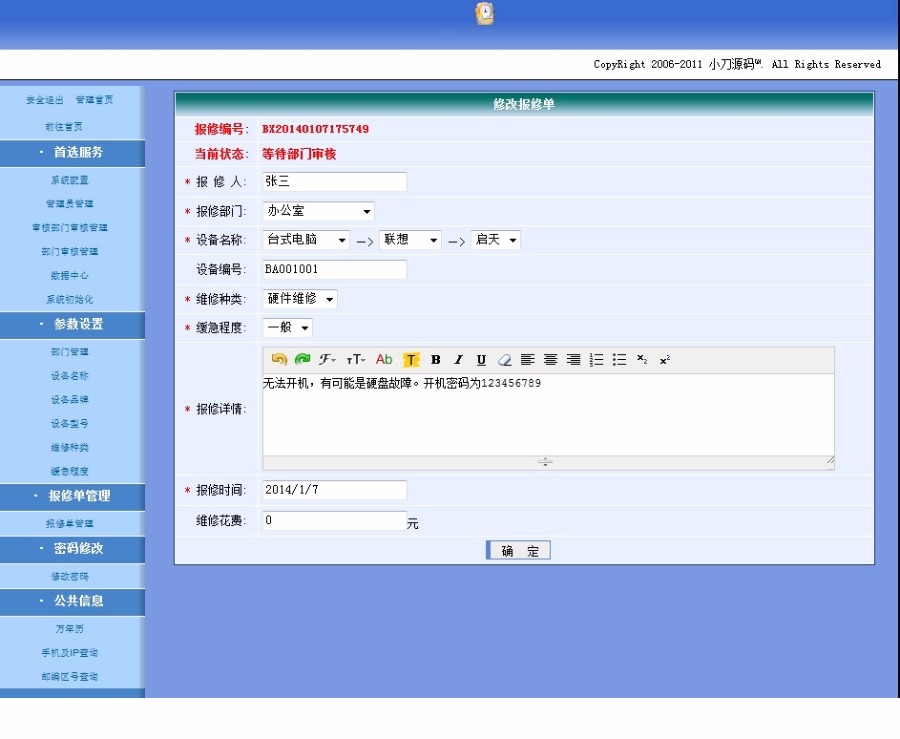Toggle italic formatting in the editor
The image size is (900, 739).
point(457,360)
